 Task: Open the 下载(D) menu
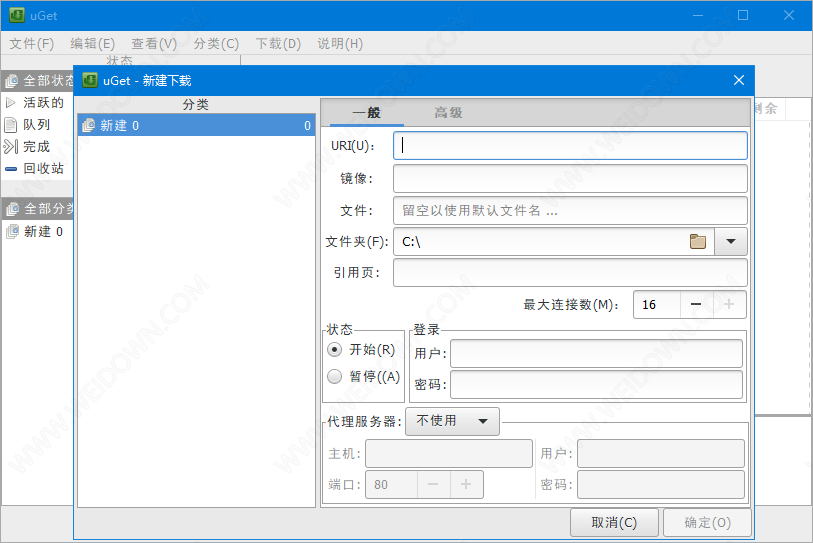pyautogui.click(x=278, y=44)
